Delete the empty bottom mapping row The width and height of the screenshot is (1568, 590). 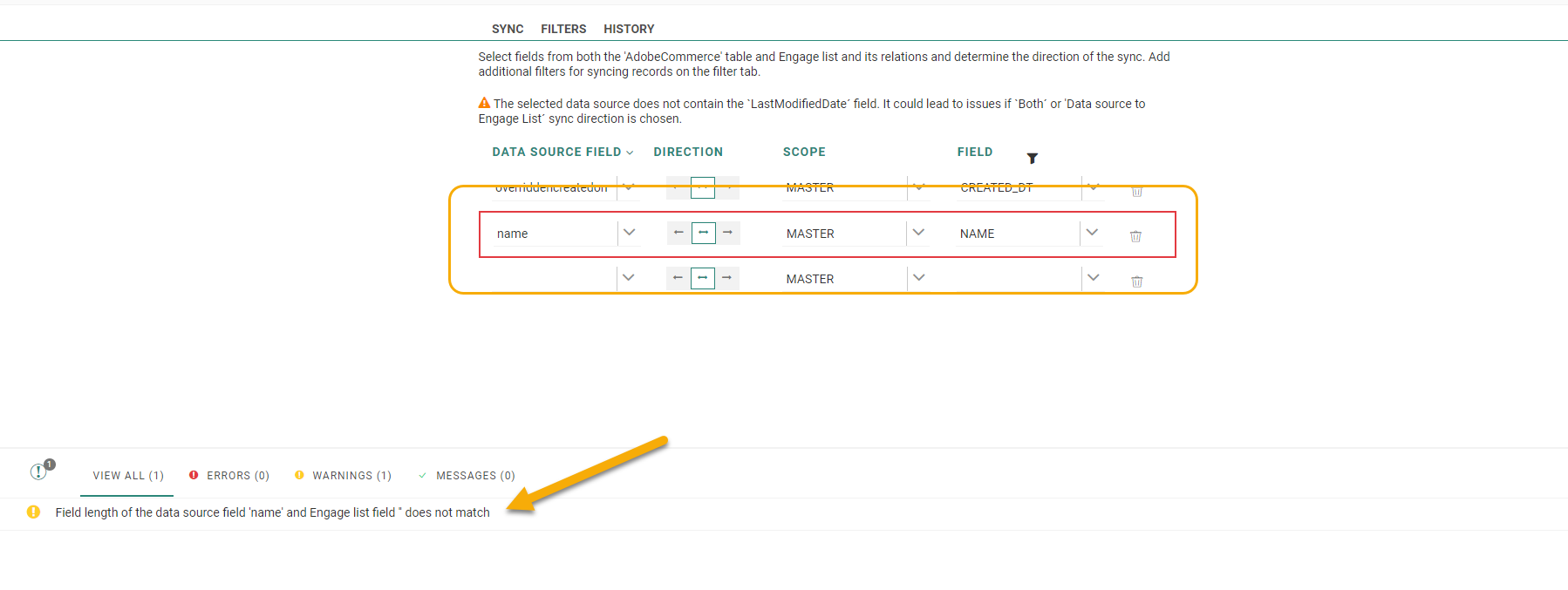(x=1136, y=281)
